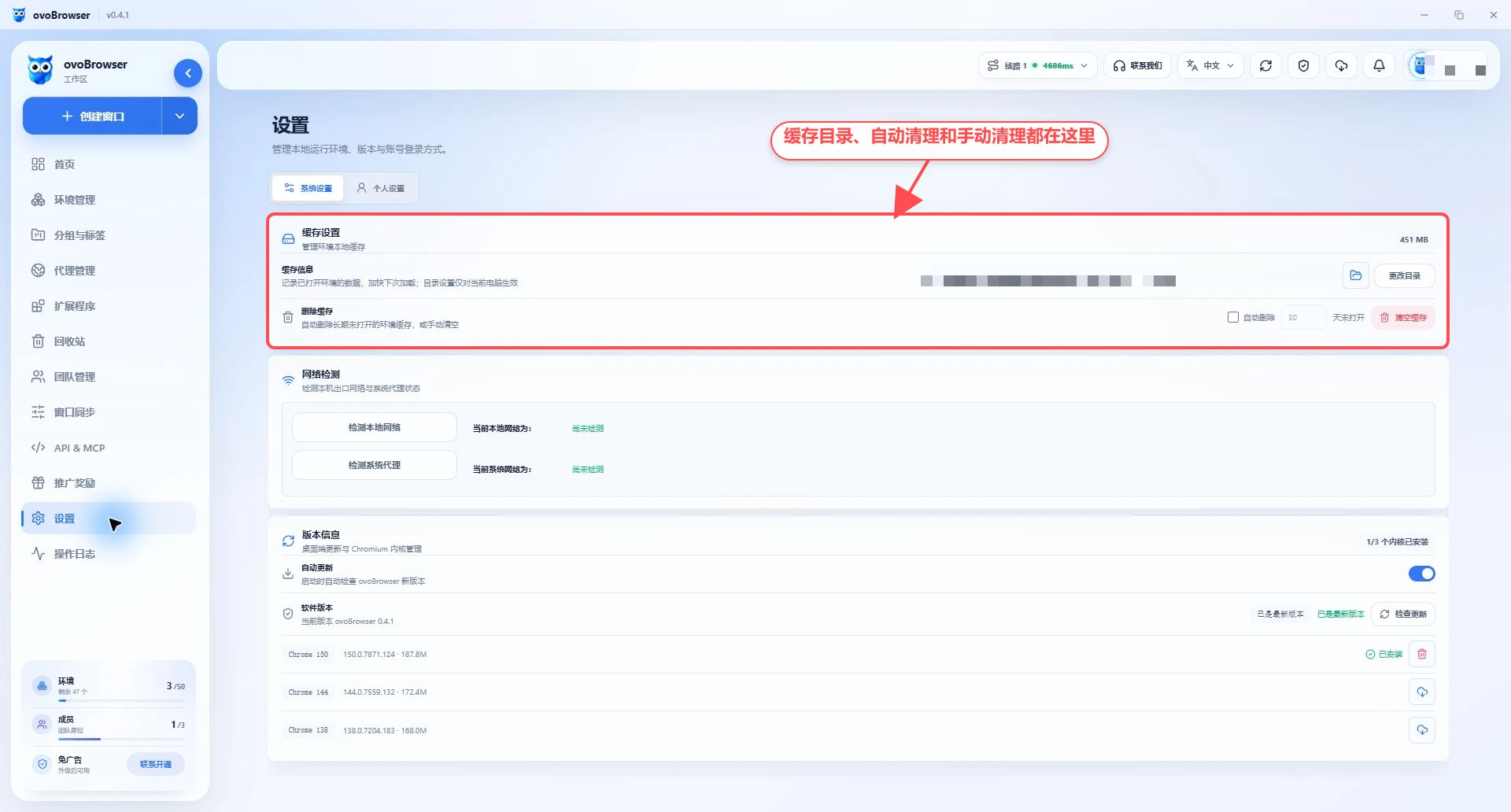1511x812 pixels.
Task: Click the 创建窗口 button
Action: [92, 116]
